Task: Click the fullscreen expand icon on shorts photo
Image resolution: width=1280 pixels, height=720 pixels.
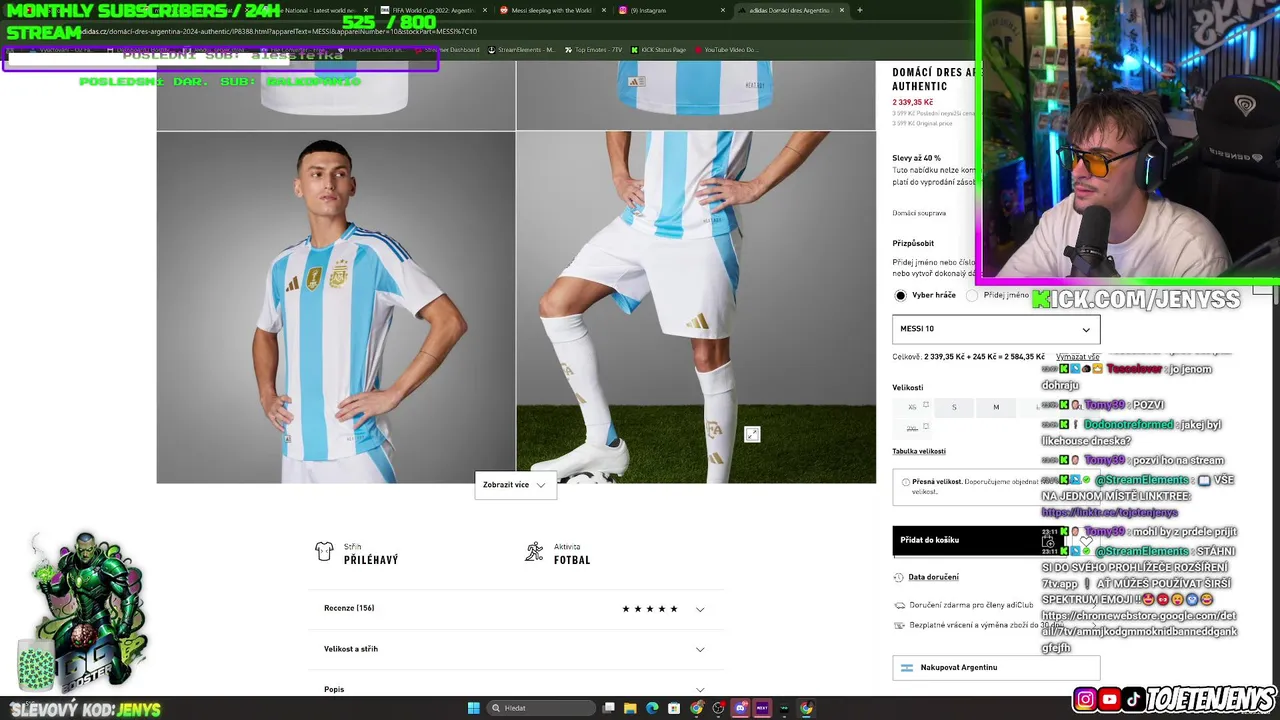Action: pyautogui.click(x=752, y=434)
